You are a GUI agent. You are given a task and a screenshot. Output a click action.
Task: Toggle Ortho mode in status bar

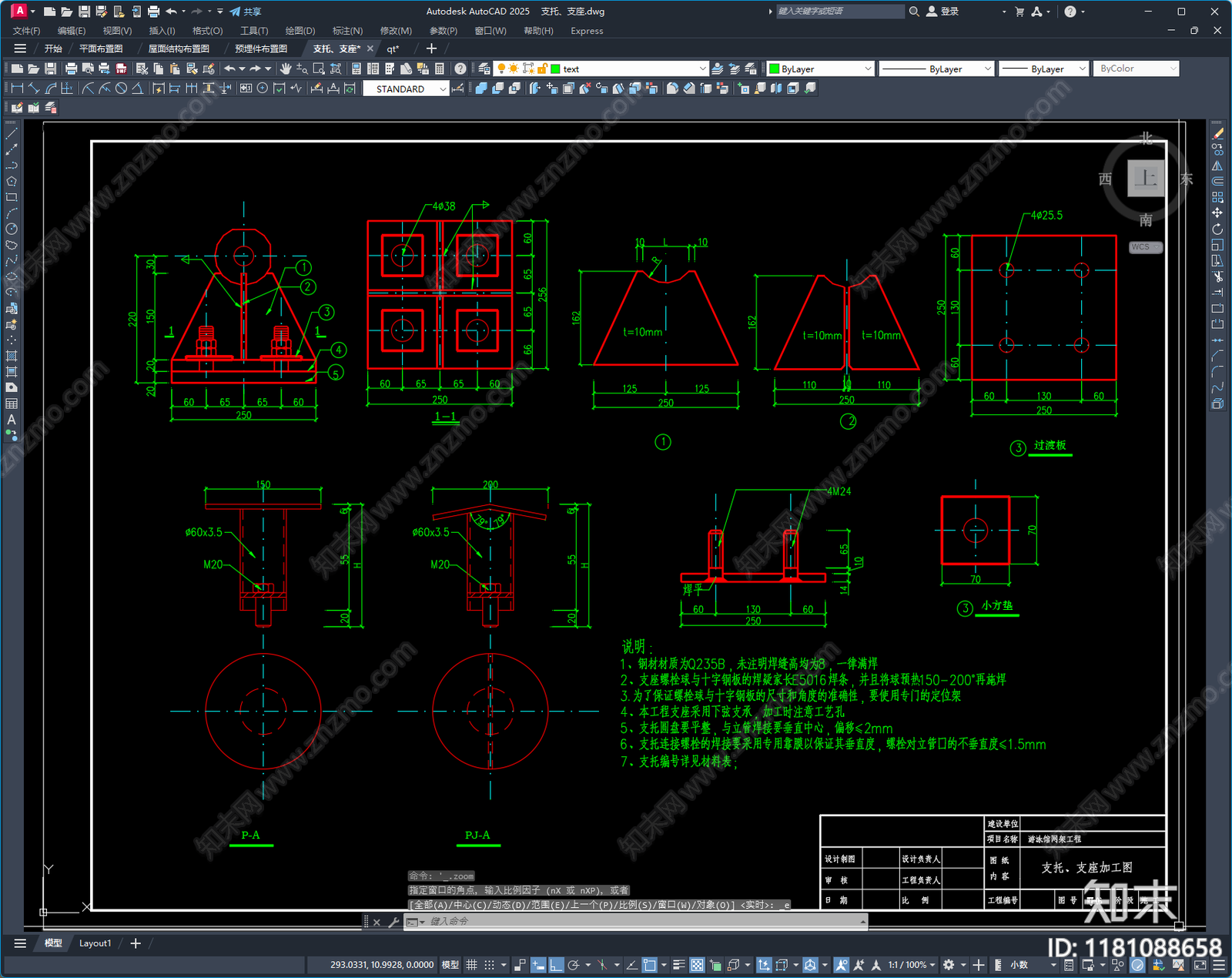coord(556,964)
